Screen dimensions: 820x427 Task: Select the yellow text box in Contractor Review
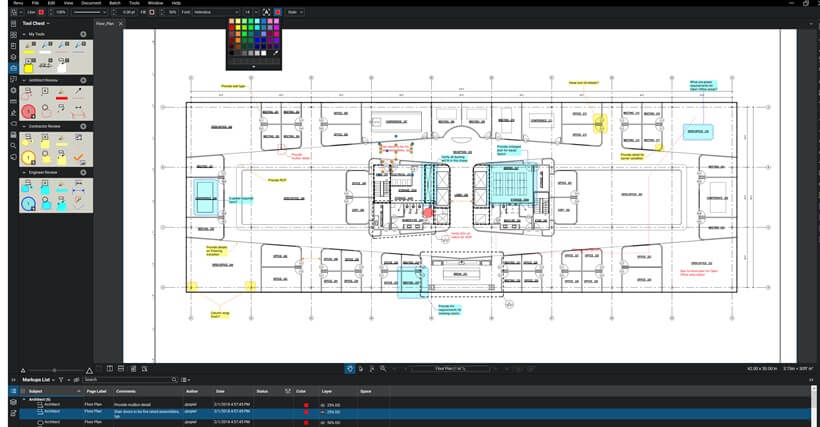(45, 141)
